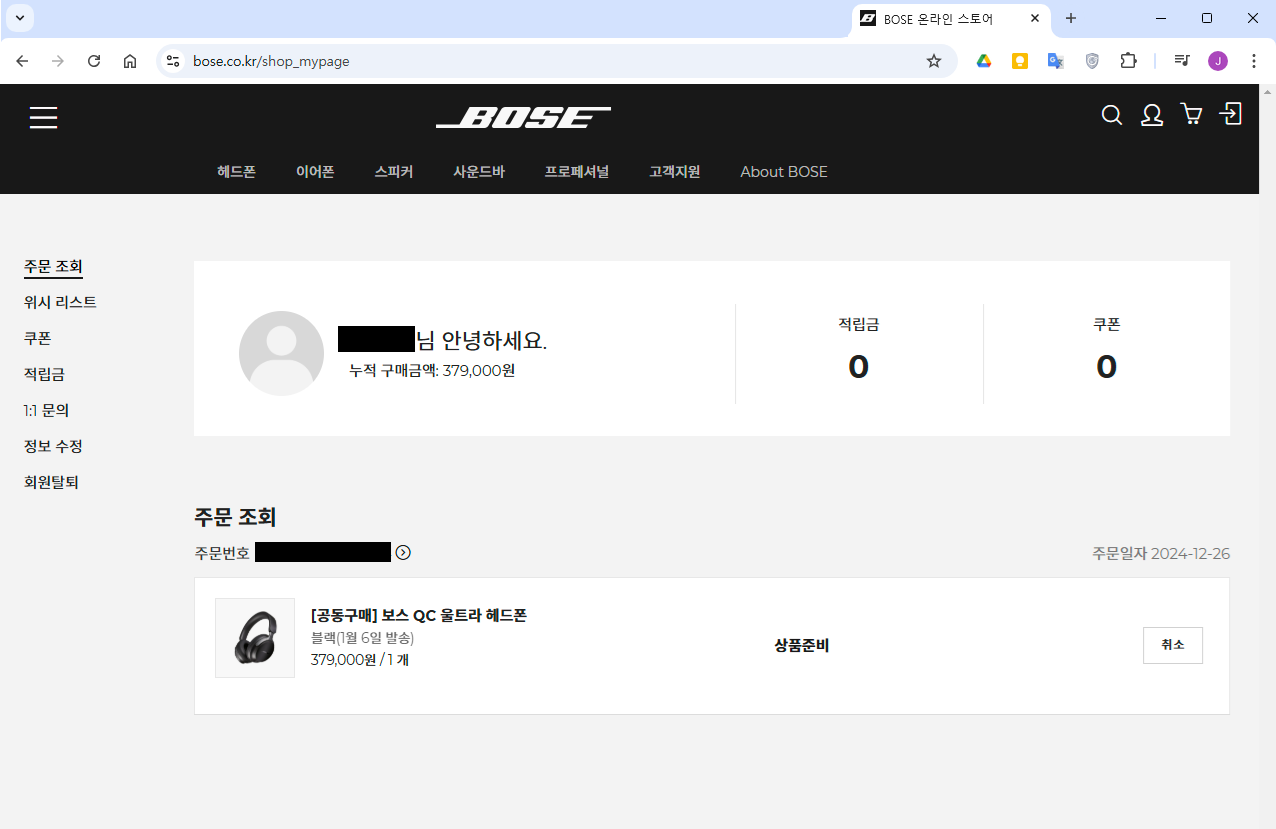Open the 프로페셔널 navigation menu
Image resolution: width=1276 pixels, height=829 pixels.
click(x=577, y=171)
